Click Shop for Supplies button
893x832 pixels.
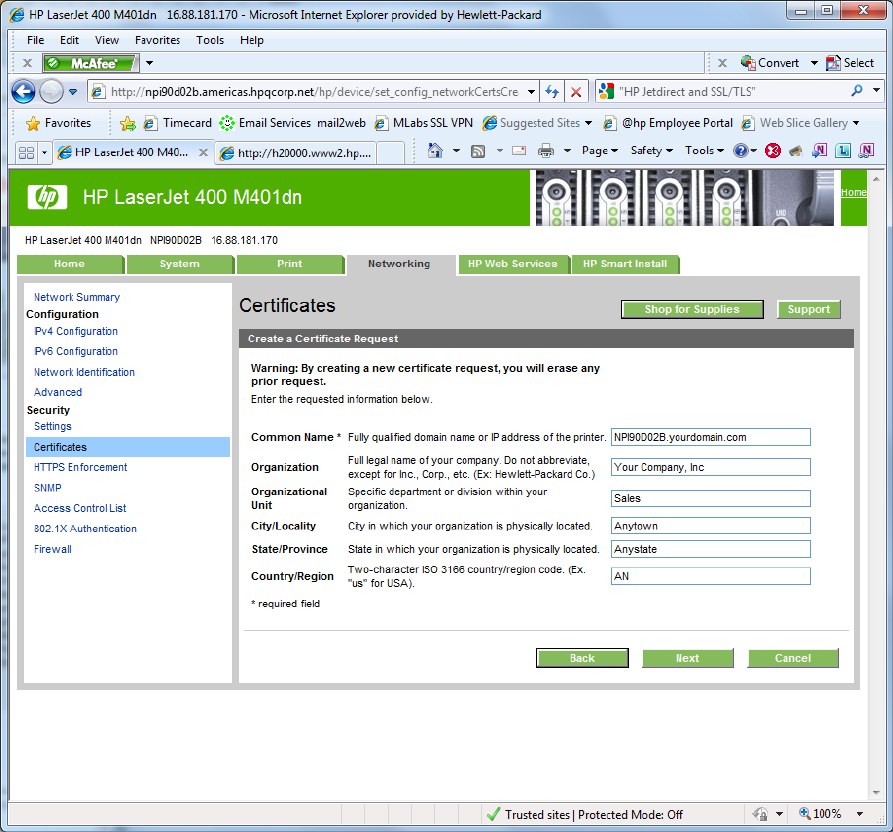click(692, 309)
